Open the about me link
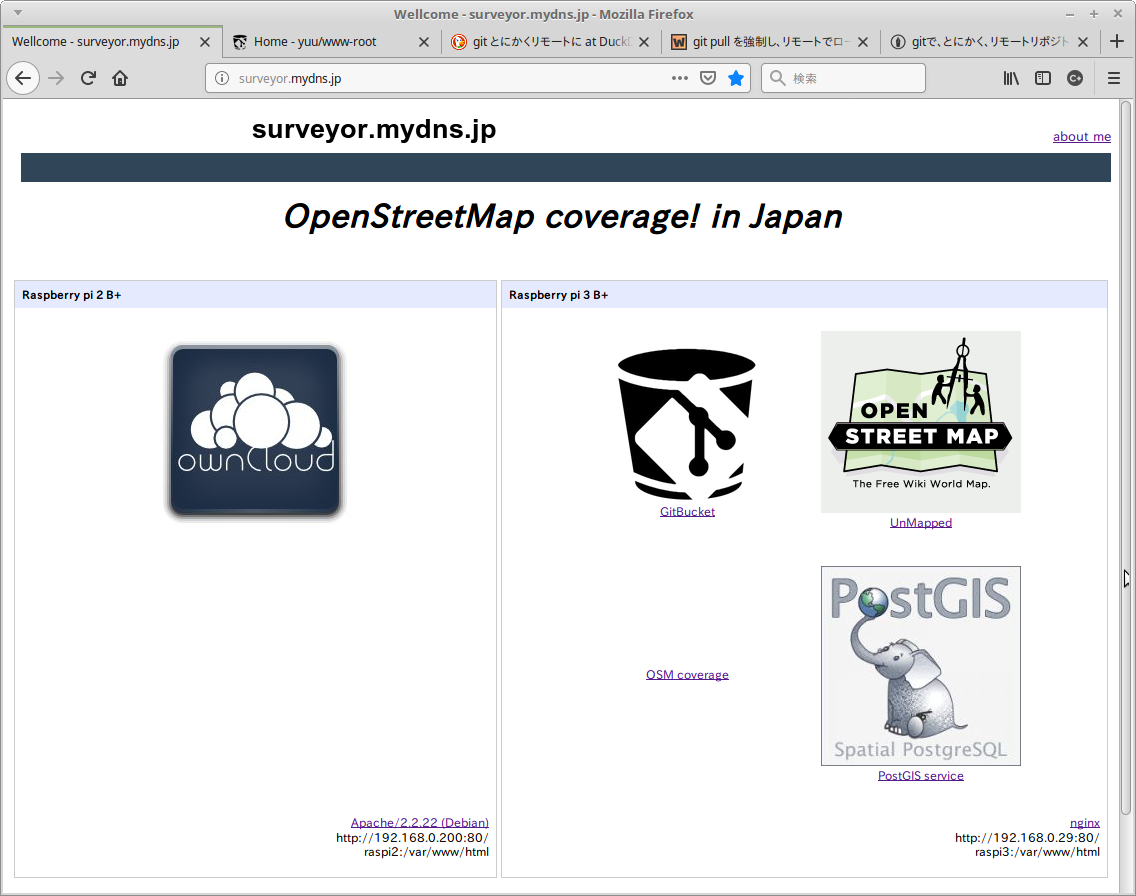This screenshot has height=896, width=1136. (1081, 137)
